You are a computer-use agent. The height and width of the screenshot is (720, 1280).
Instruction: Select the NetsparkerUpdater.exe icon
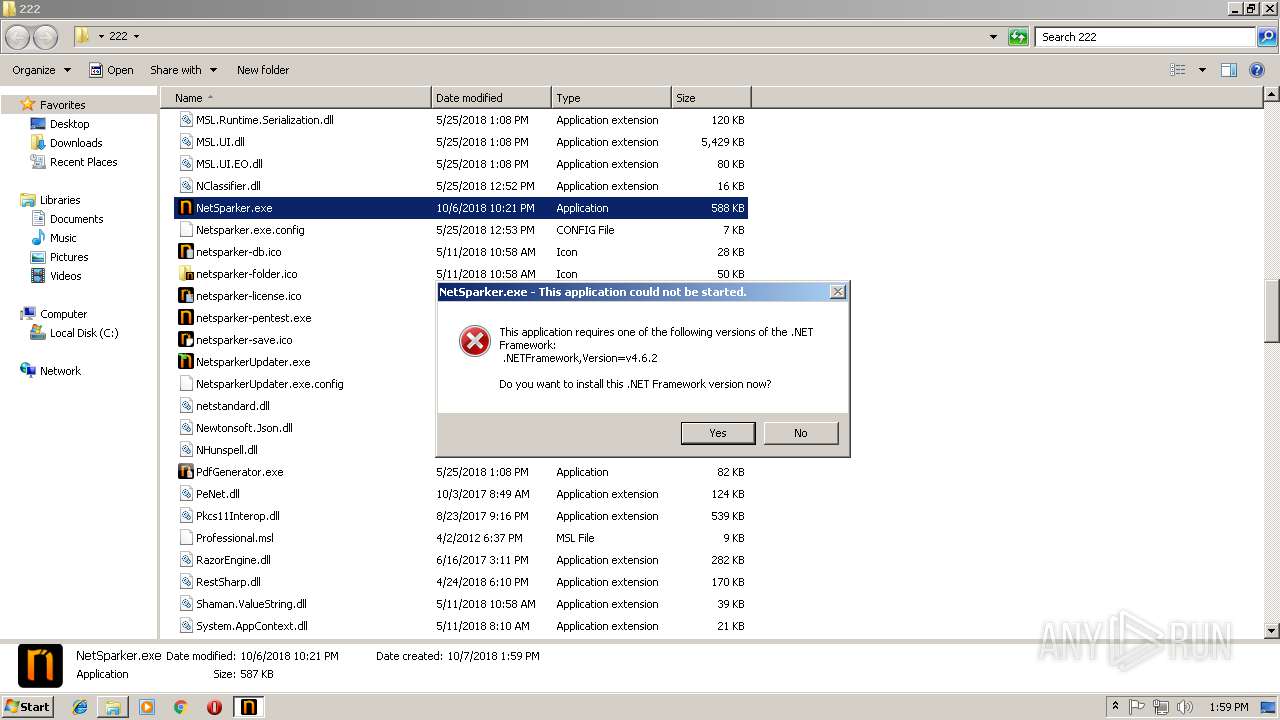(x=185, y=362)
